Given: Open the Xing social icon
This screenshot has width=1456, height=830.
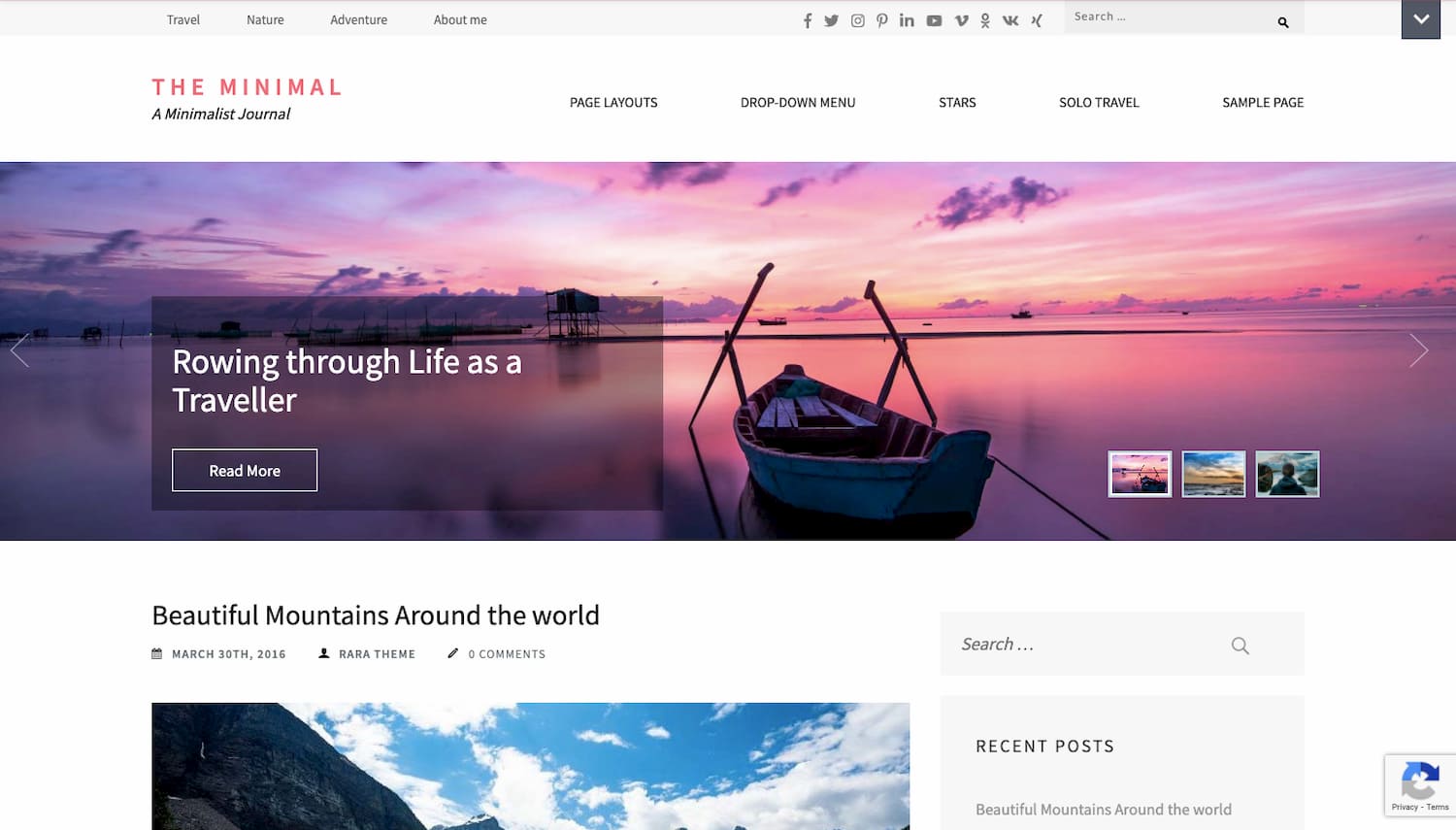Looking at the screenshot, I should point(1037,20).
